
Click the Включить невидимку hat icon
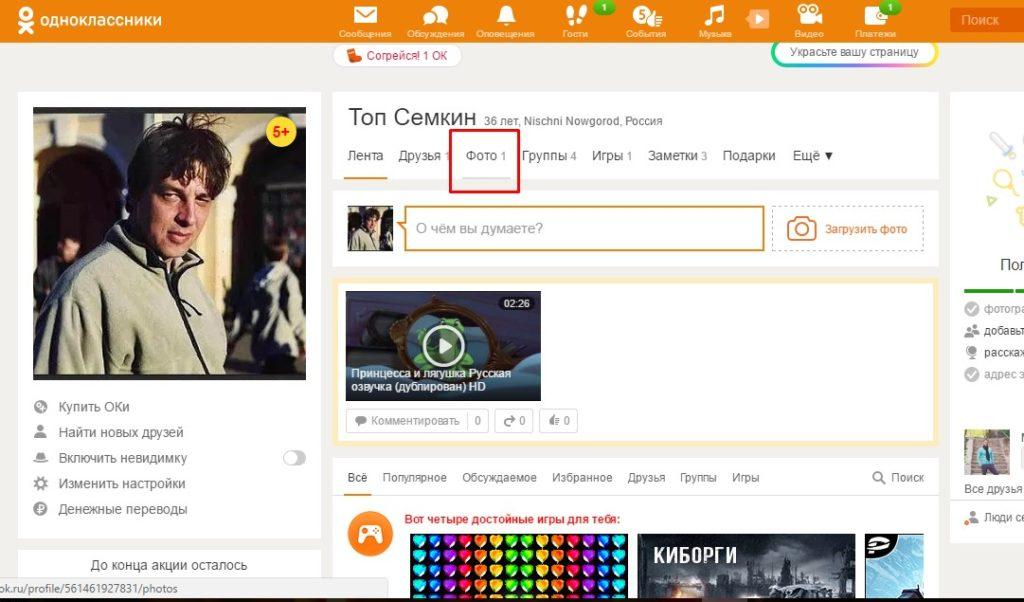coord(40,458)
